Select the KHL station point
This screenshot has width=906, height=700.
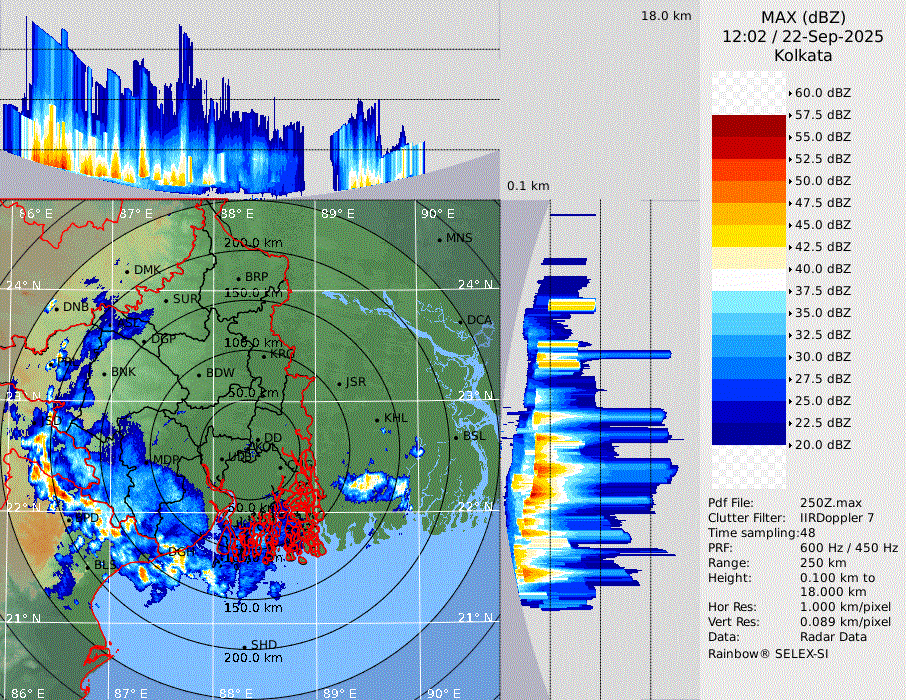379,421
